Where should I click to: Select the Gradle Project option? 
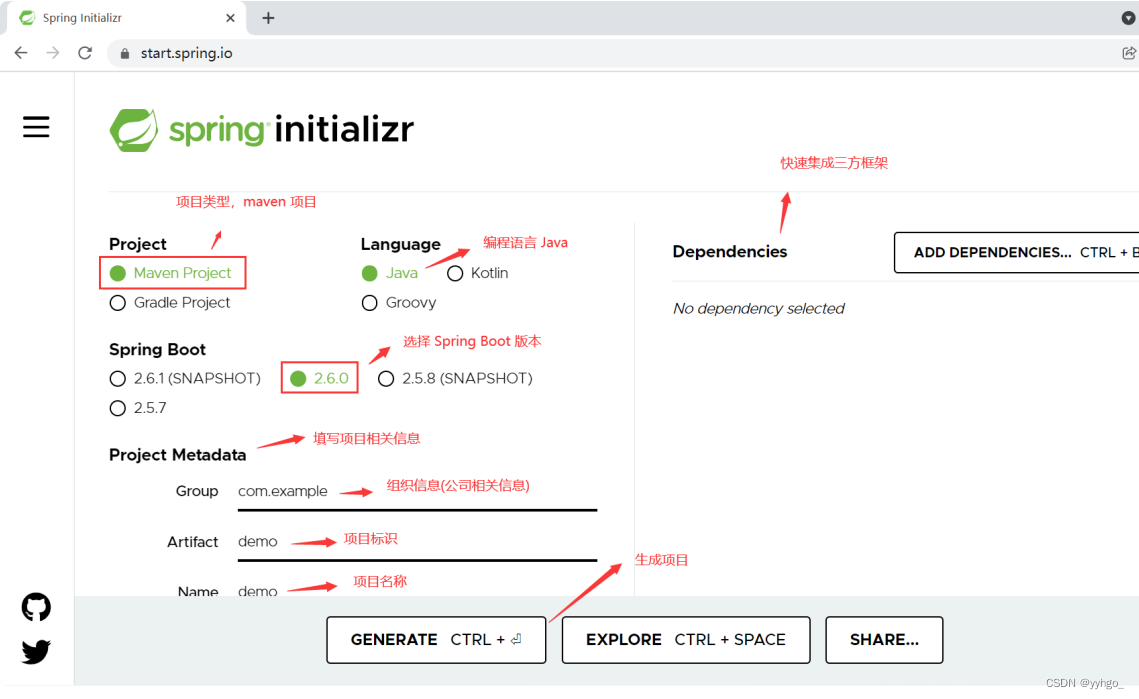(x=169, y=303)
